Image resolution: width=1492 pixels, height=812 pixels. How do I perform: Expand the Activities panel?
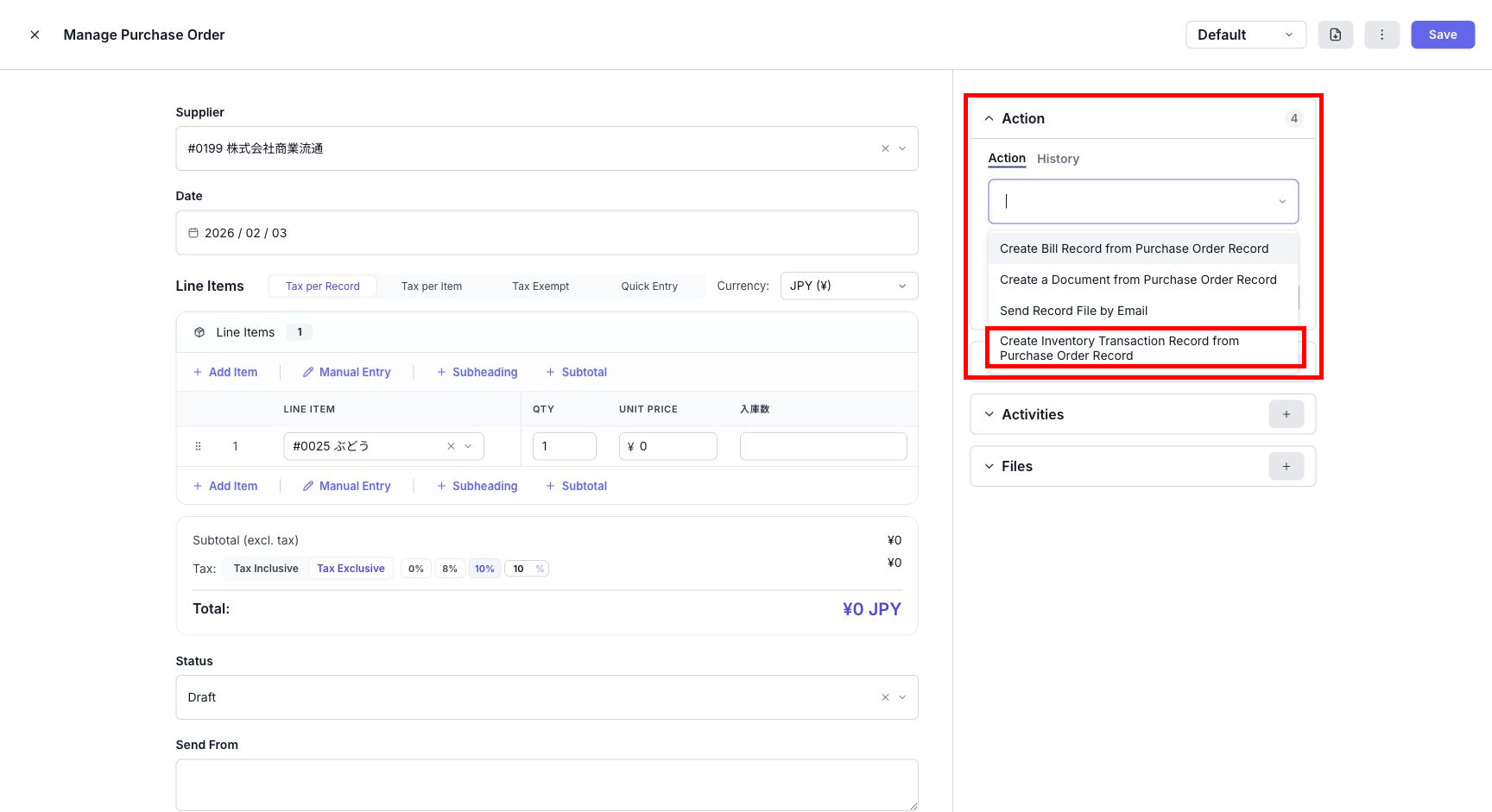989,414
